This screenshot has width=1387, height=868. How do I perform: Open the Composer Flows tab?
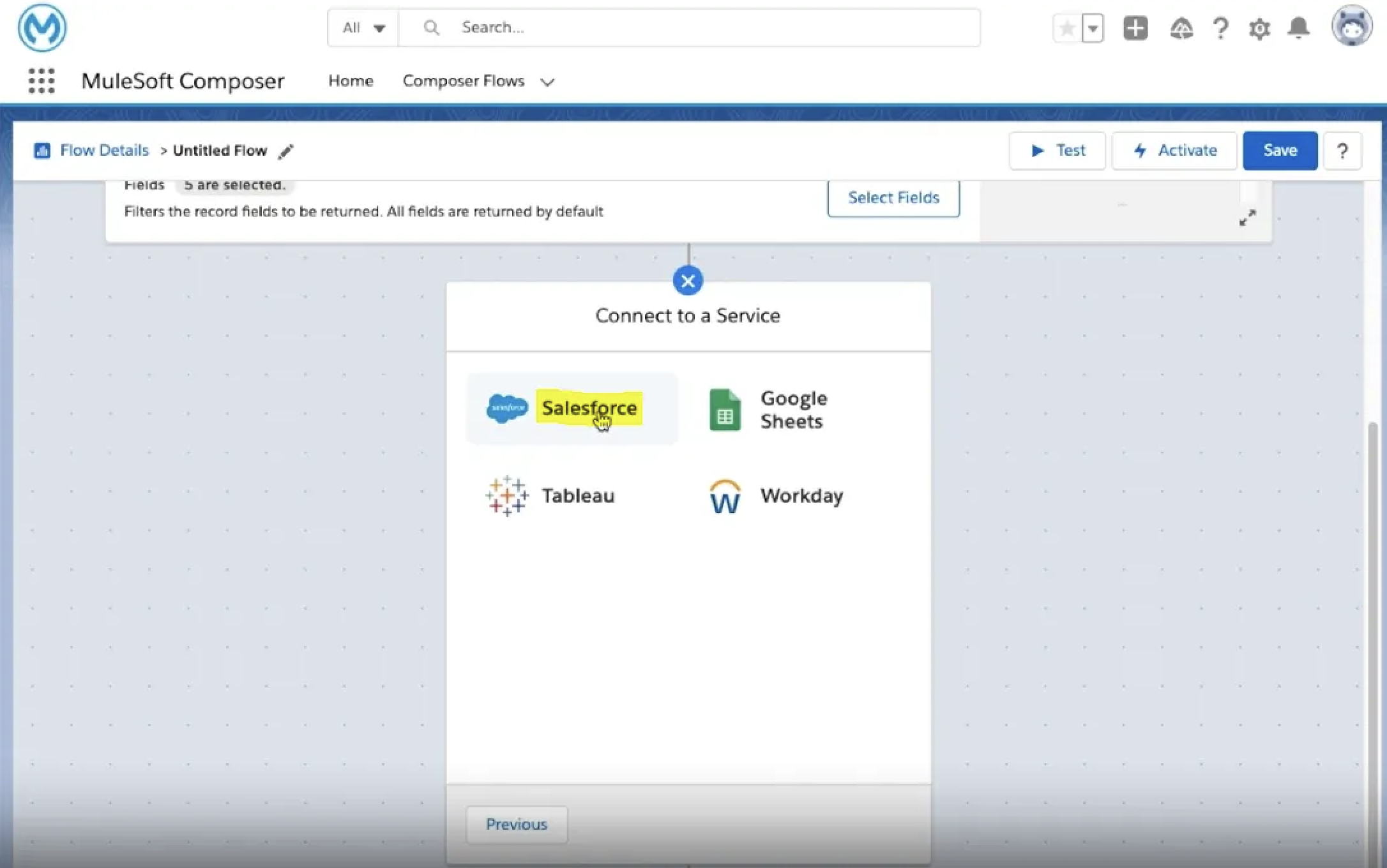click(x=463, y=81)
